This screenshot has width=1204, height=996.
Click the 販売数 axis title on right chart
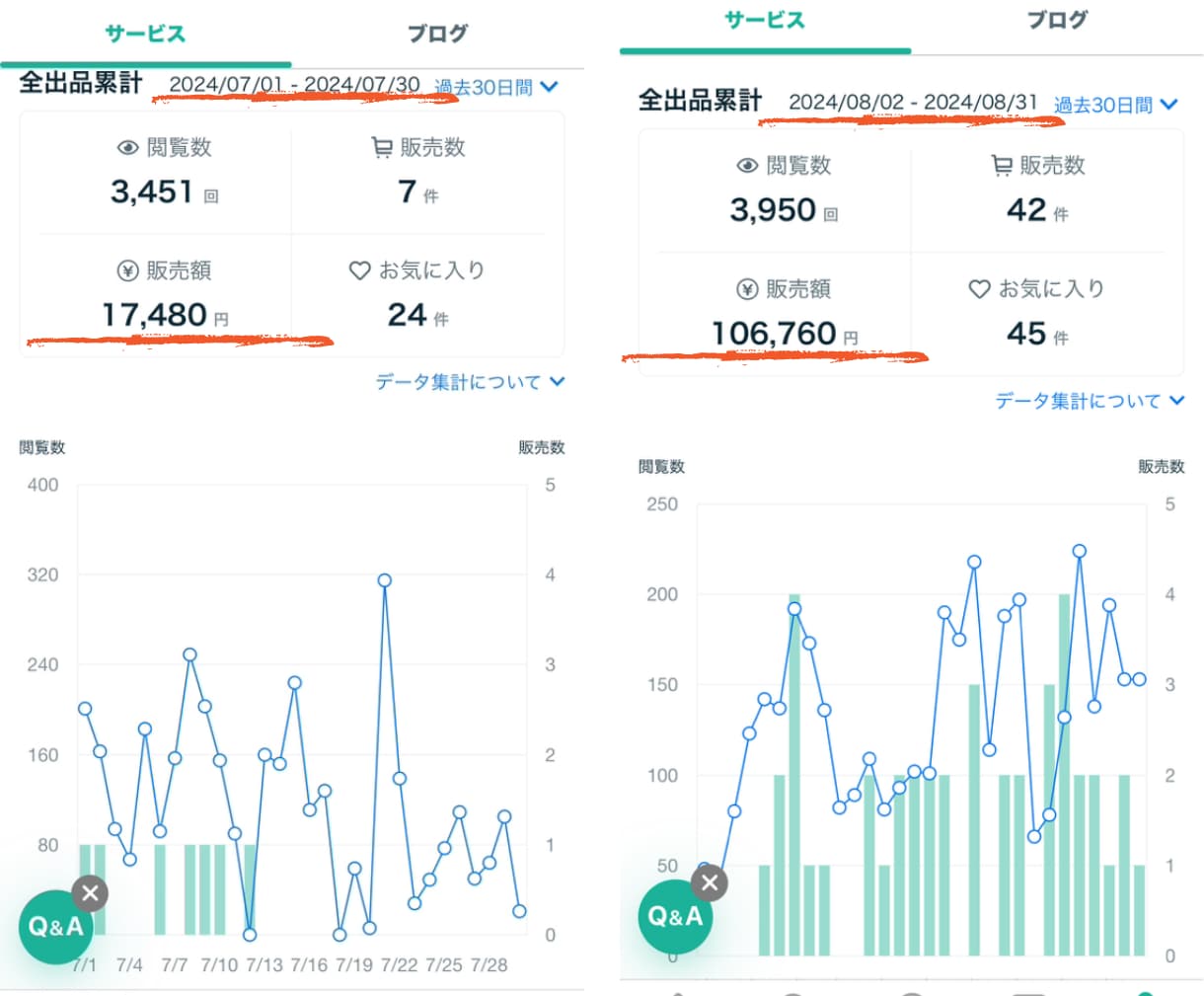tap(1162, 466)
